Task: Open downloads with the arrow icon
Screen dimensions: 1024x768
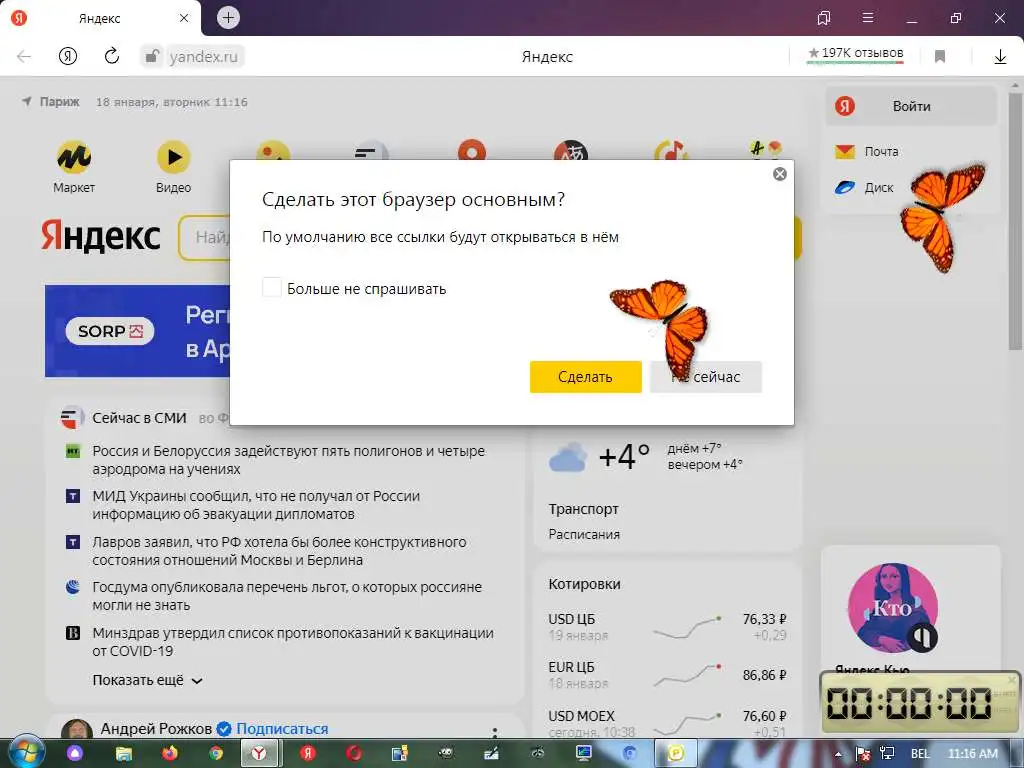Action: point(1000,57)
